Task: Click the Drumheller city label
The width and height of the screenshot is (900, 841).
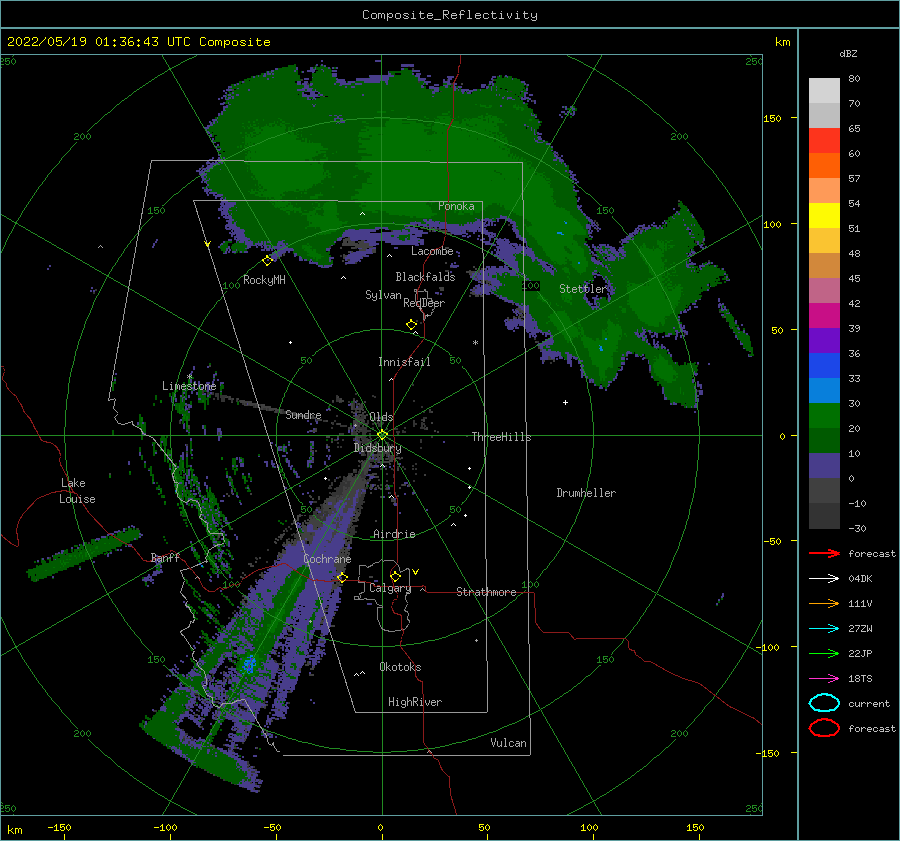Action: pos(586,493)
